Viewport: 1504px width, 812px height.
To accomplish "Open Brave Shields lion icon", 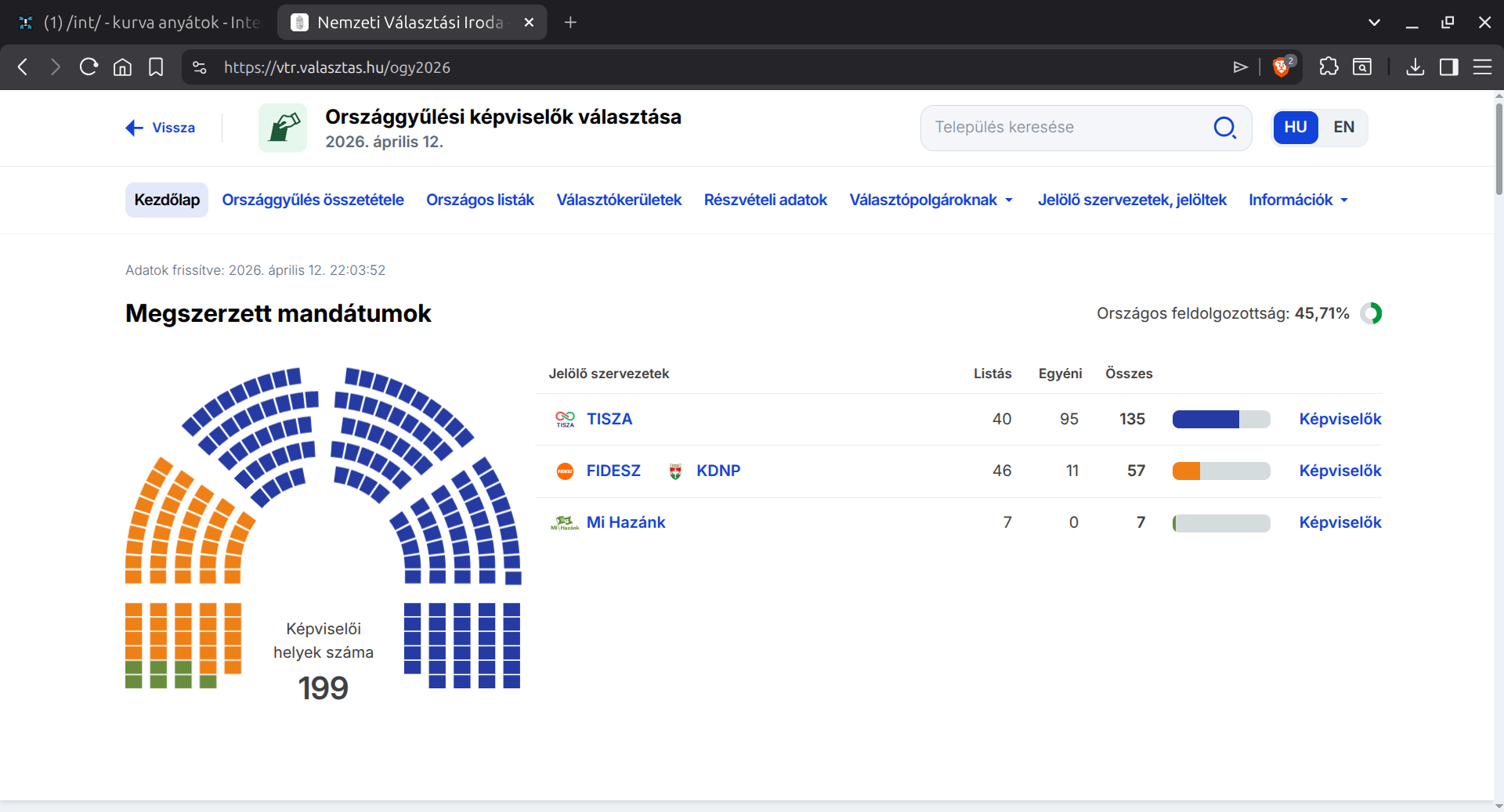I will [1282, 67].
